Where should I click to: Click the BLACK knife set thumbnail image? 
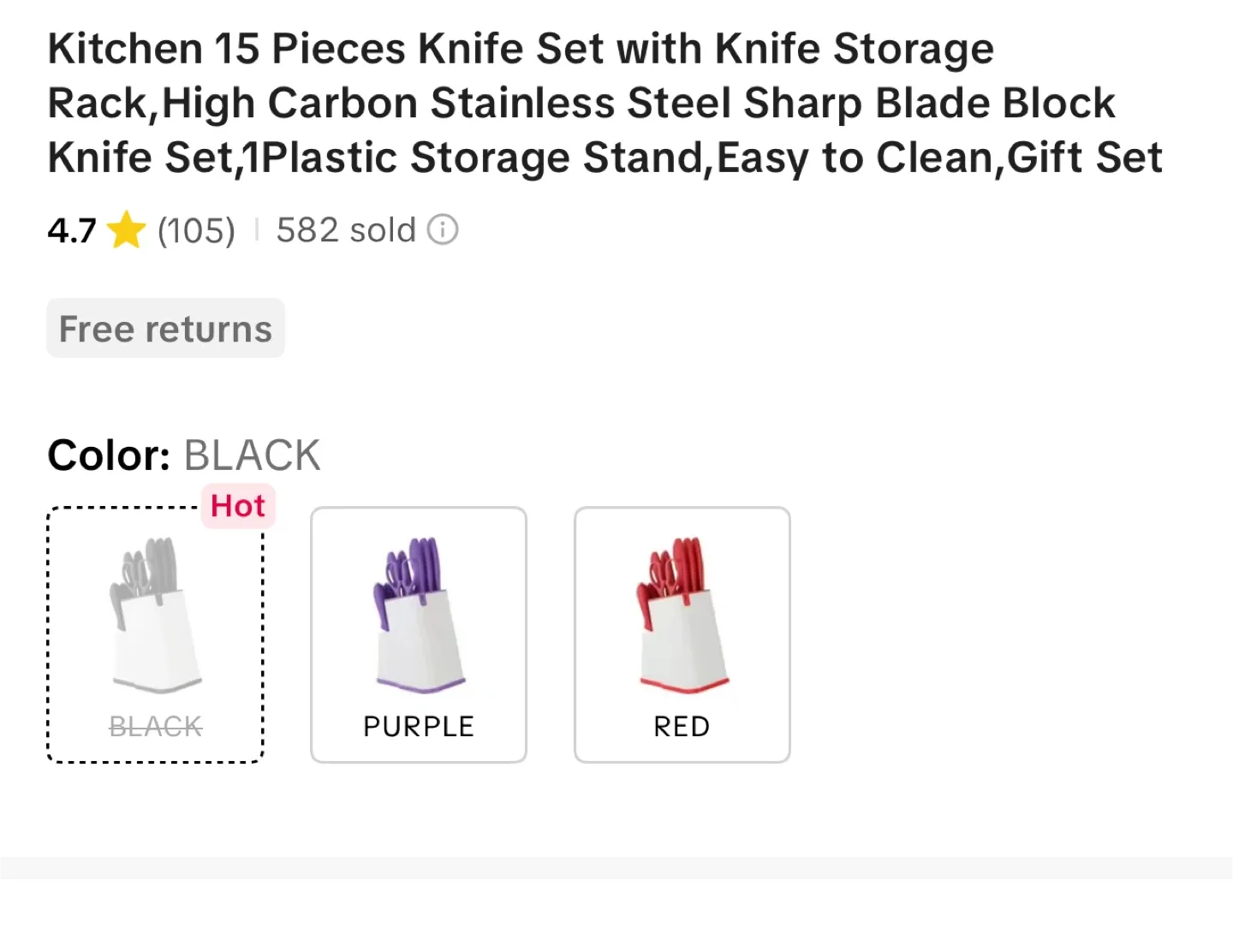click(154, 612)
